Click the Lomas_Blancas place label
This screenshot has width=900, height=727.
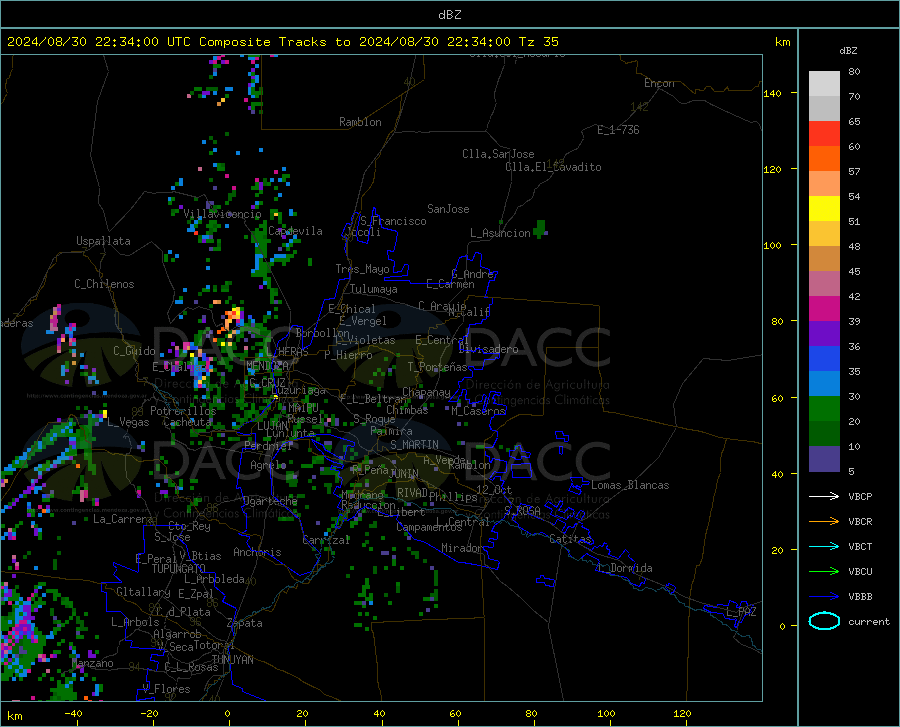click(x=630, y=485)
